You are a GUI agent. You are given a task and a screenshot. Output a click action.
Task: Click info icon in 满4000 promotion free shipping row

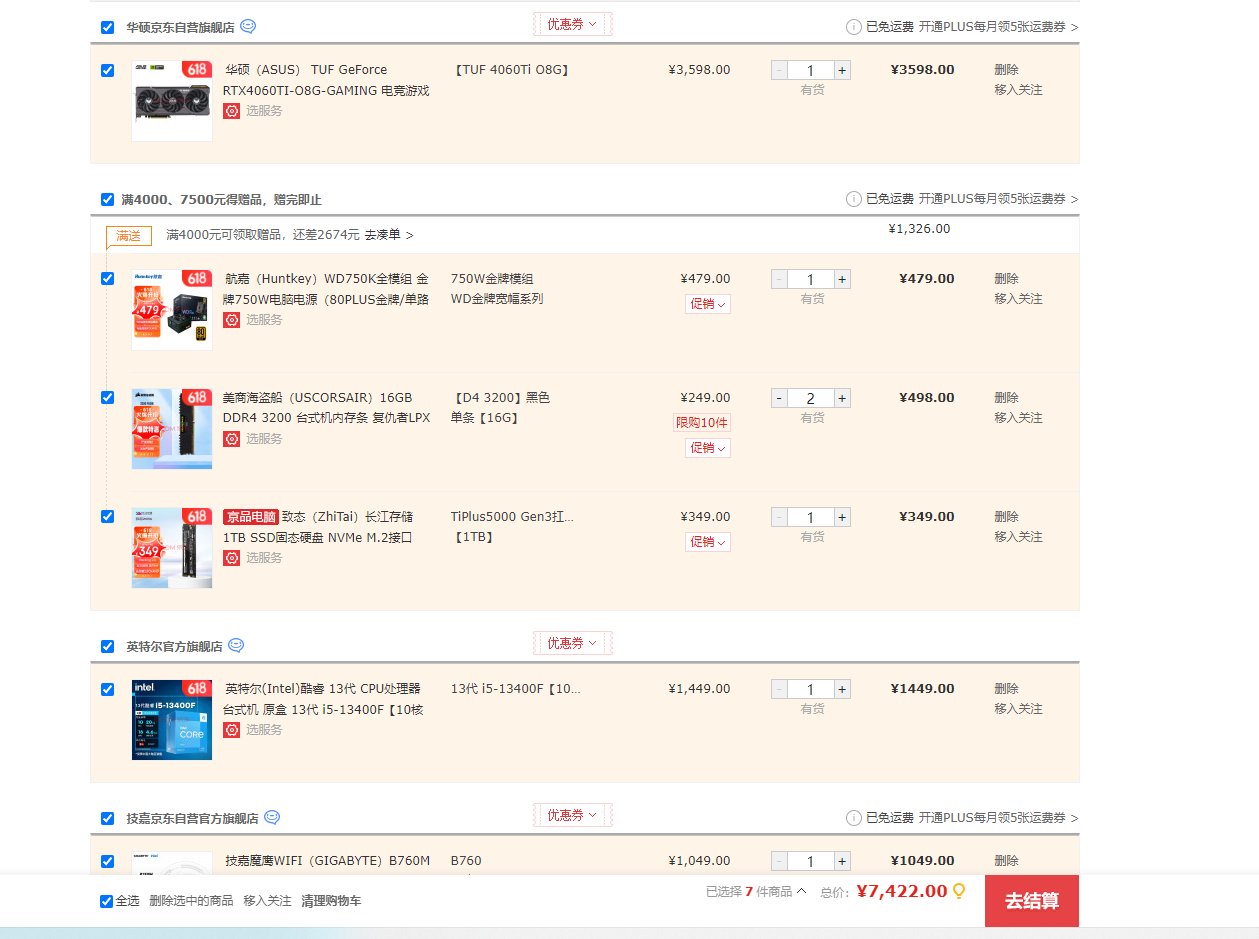pos(853,199)
